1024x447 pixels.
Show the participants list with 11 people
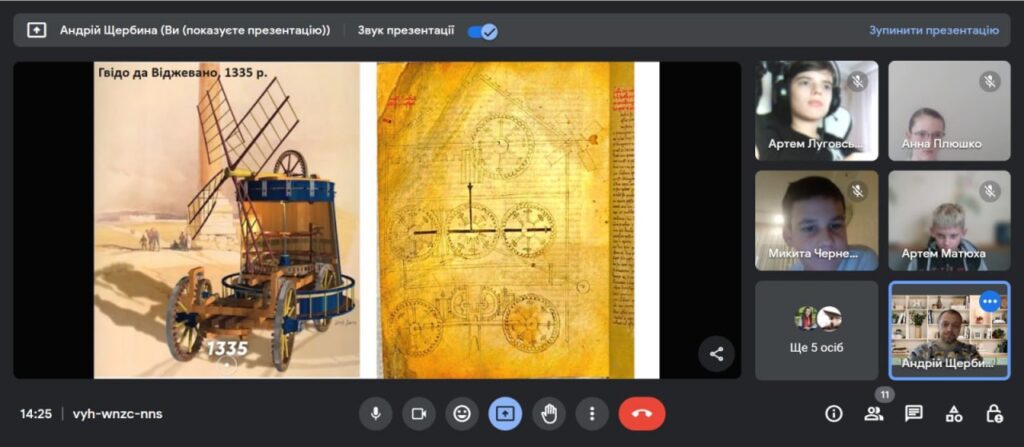pos(874,413)
